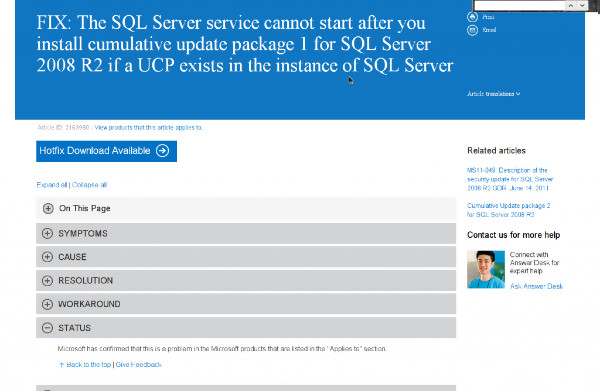This screenshot has width=600, height=391.
Task: Click Give Feedback link
Action: (139, 365)
